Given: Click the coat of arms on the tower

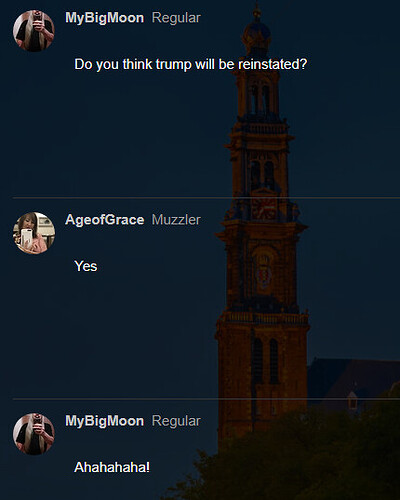Looking at the screenshot, I should tap(264, 272).
